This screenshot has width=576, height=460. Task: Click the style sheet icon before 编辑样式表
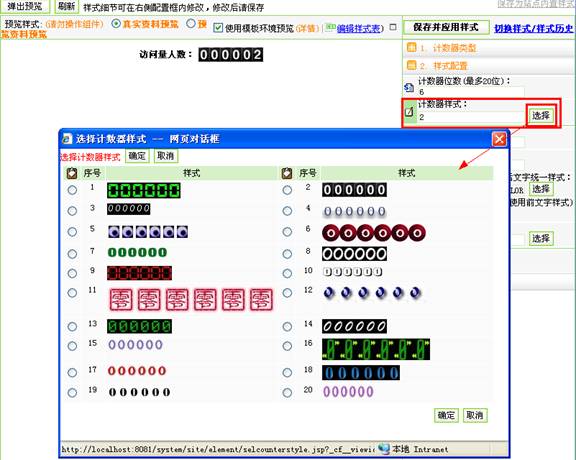click(x=331, y=27)
